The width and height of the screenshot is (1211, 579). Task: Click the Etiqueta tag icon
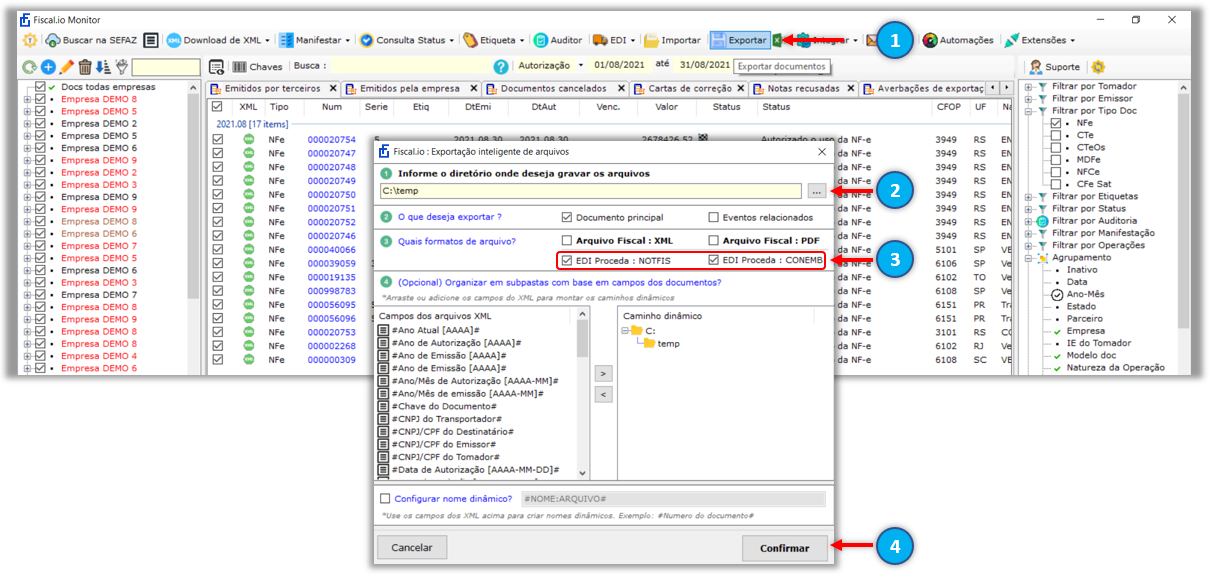(470, 40)
